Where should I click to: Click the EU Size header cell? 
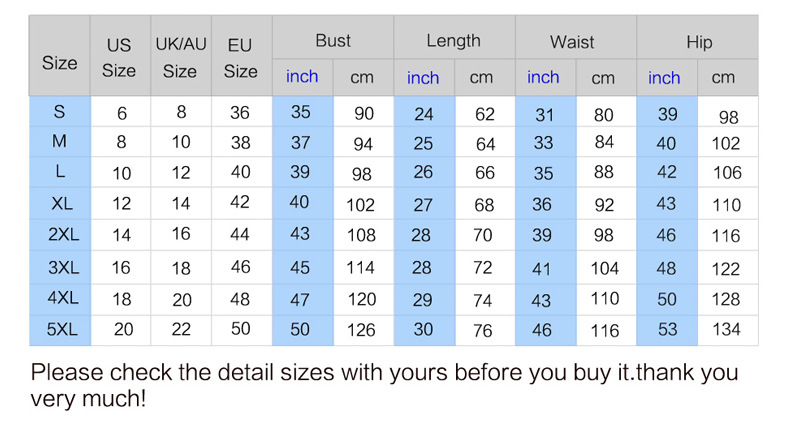point(240,58)
